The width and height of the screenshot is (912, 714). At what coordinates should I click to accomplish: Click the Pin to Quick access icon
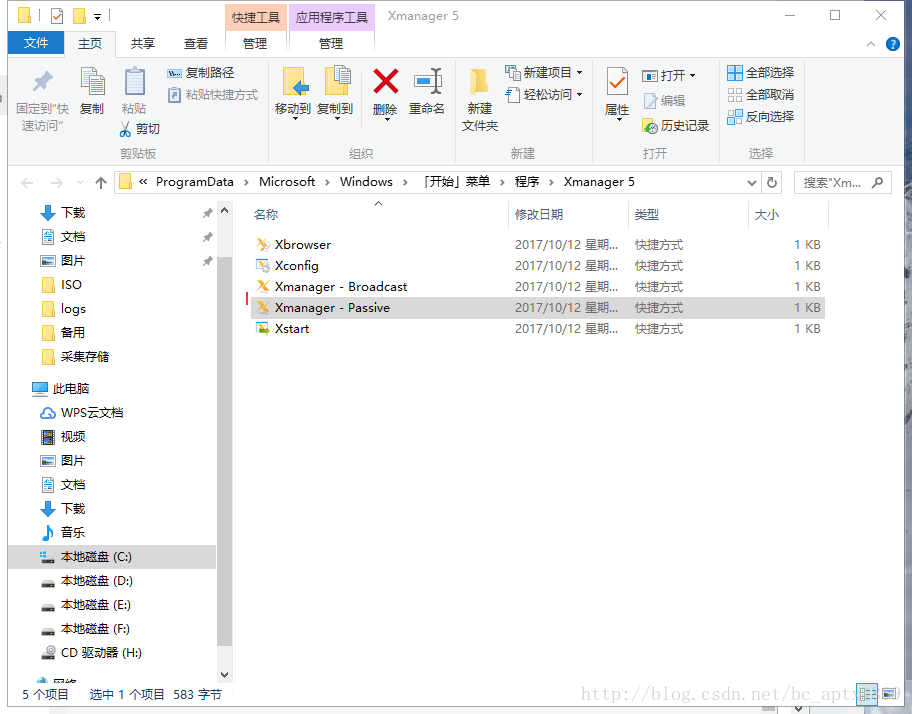[42, 81]
